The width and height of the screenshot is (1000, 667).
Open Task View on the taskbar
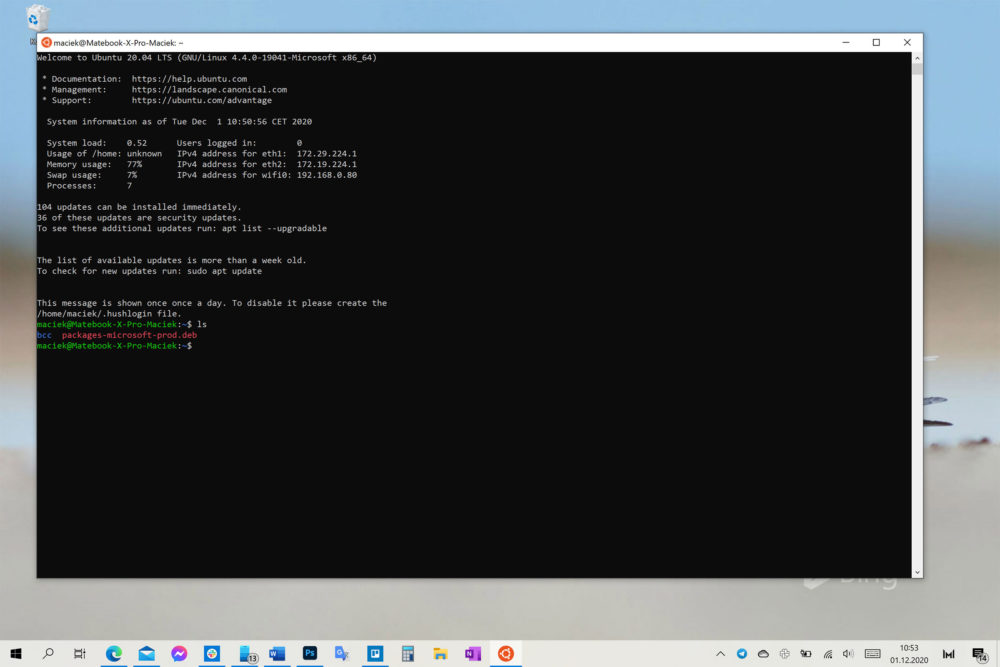[80, 654]
